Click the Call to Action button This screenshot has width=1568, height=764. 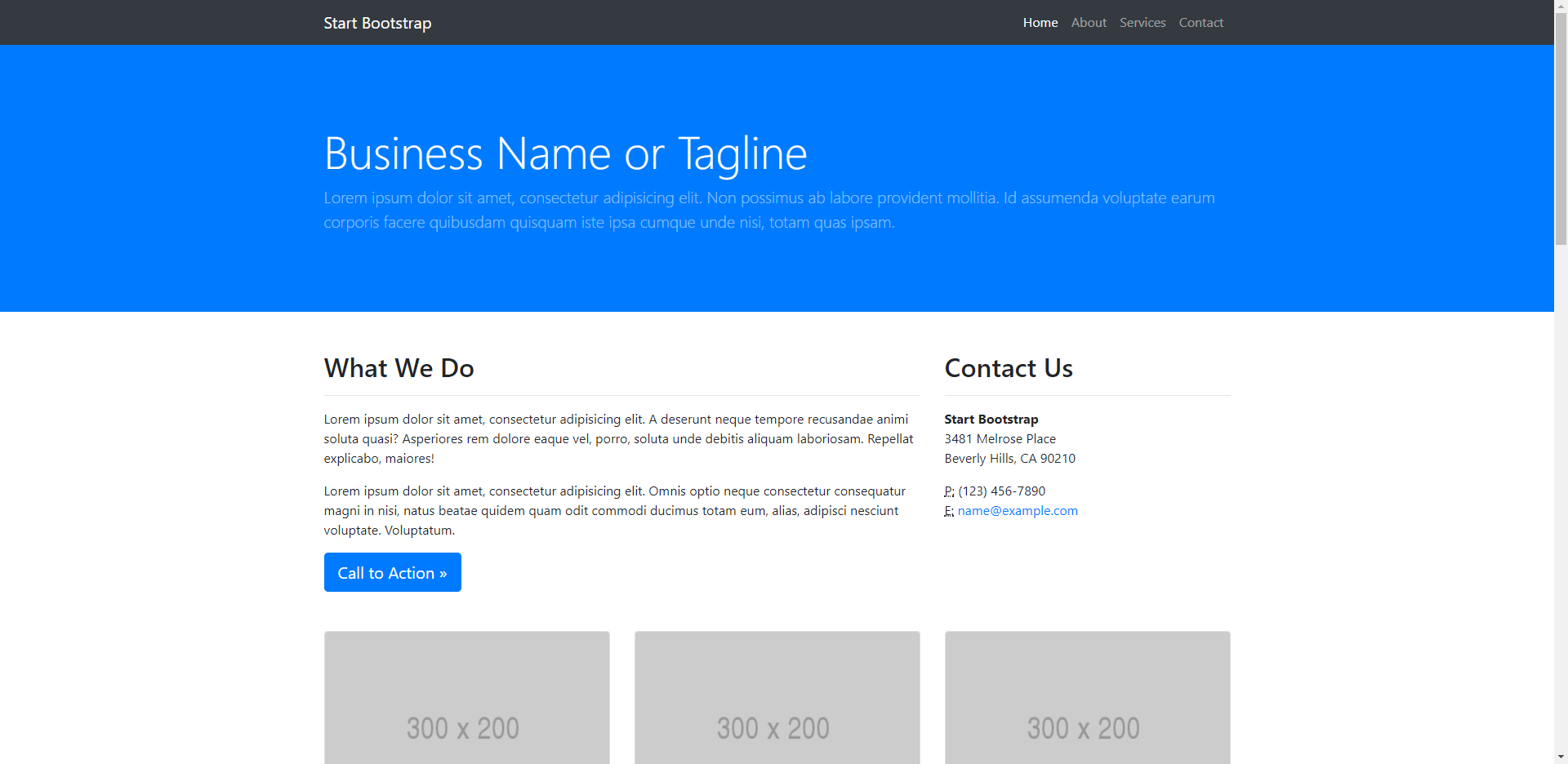tap(393, 572)
